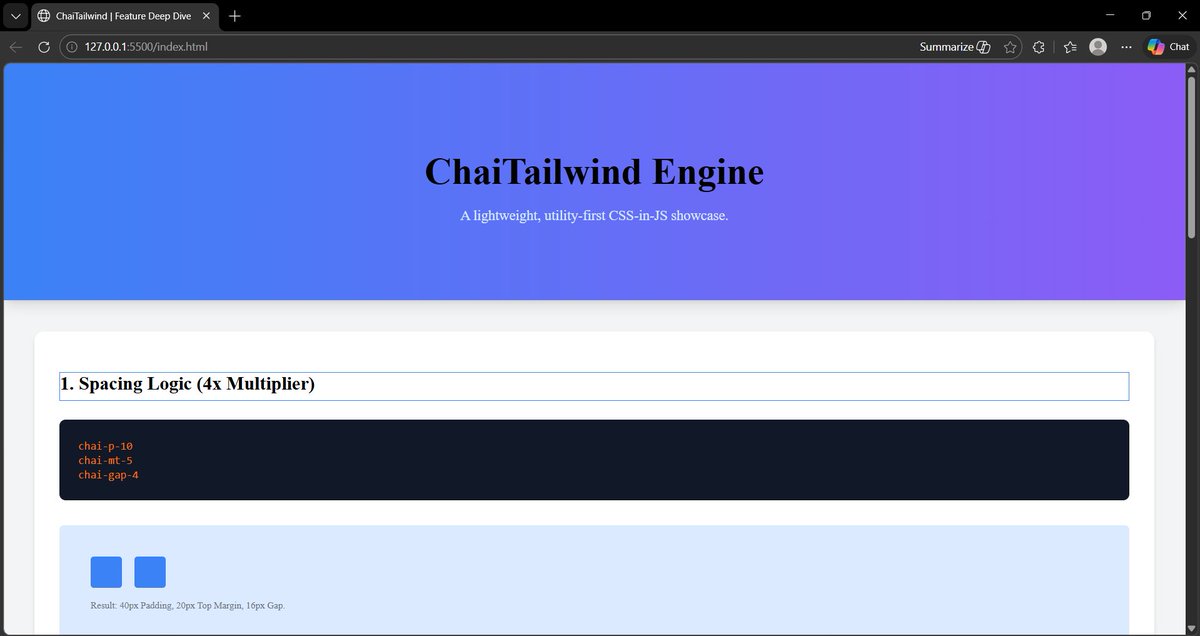Viewport: 1200px width, 636px height.
Task: Open the tab search dropdown arrow
Action: point(15,16)
